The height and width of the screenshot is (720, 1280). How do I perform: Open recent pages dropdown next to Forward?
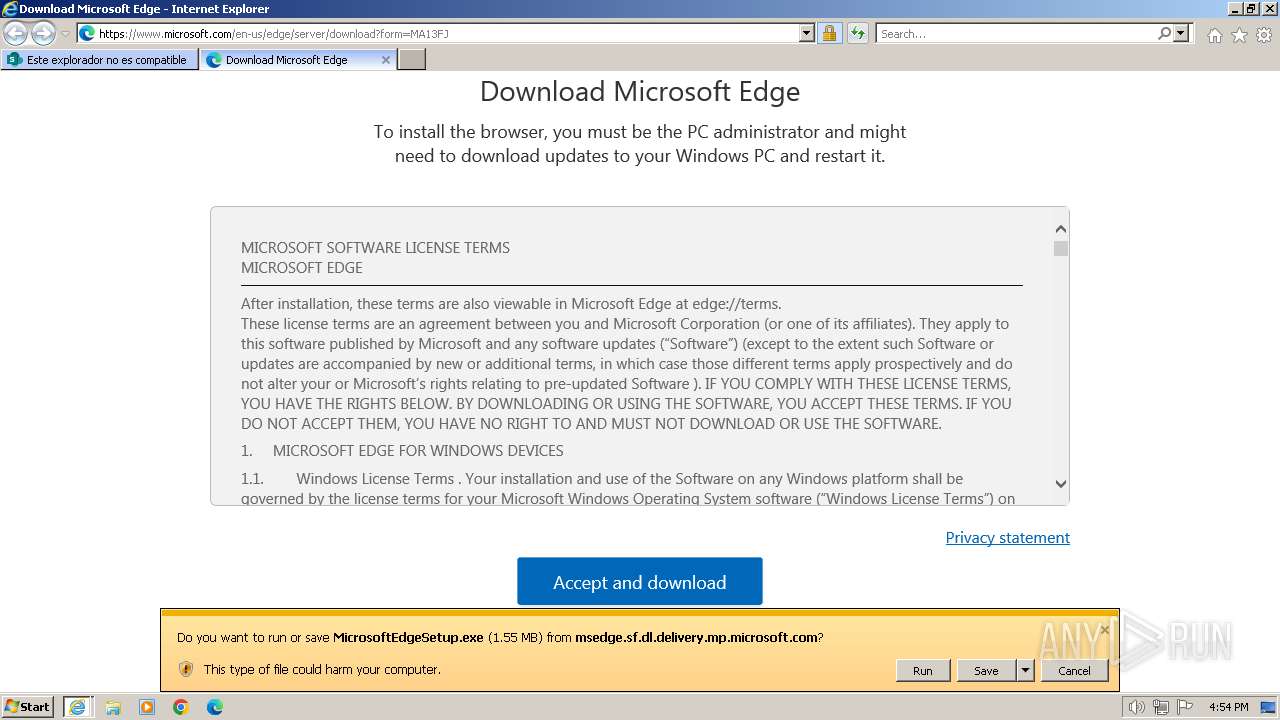point(66,34)
